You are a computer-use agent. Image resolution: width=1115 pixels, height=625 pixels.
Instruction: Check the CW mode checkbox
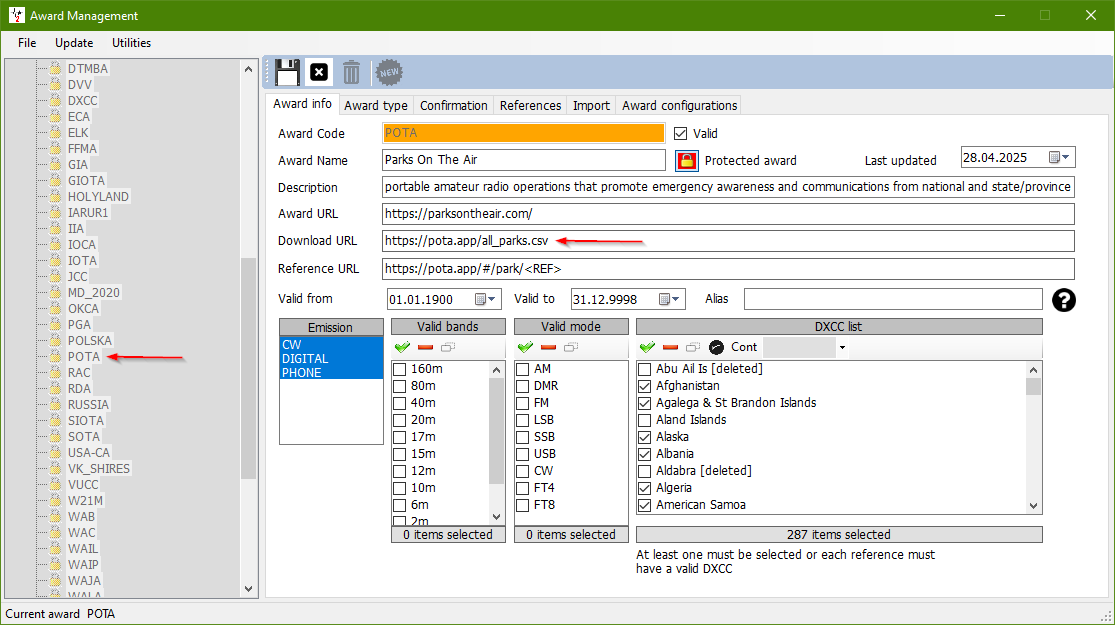[x=523, y=471]
